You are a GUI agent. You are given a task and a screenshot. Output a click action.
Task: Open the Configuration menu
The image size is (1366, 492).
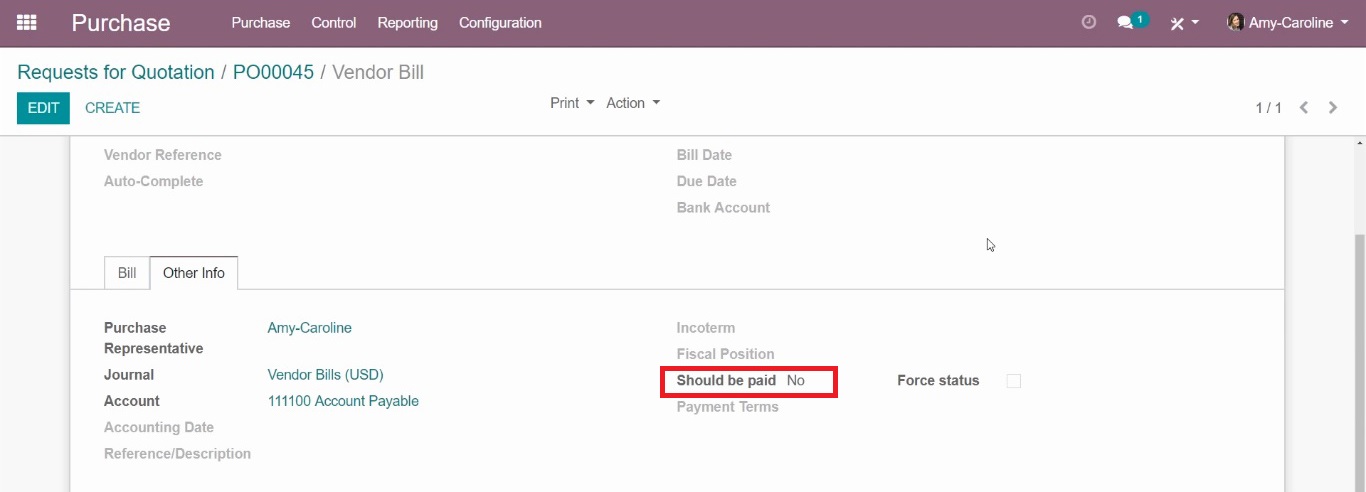pyautogui.click(x=500, y=22)
